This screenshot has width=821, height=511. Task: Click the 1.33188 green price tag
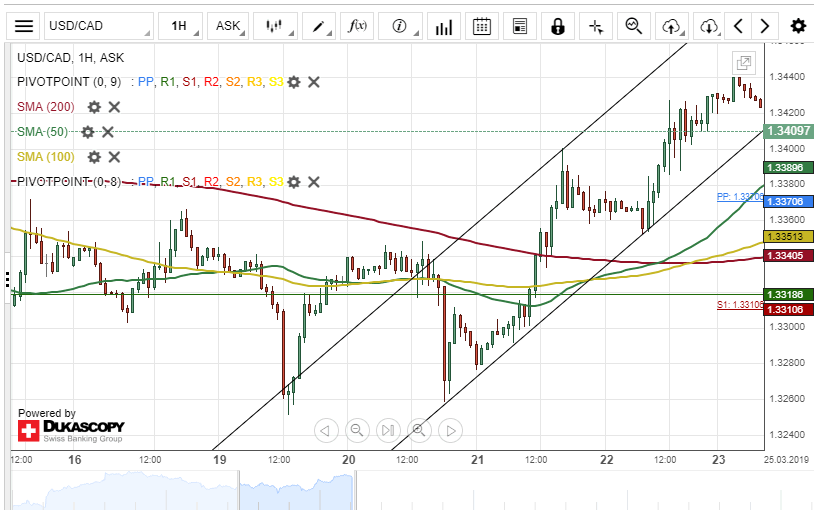pos(789,295)
